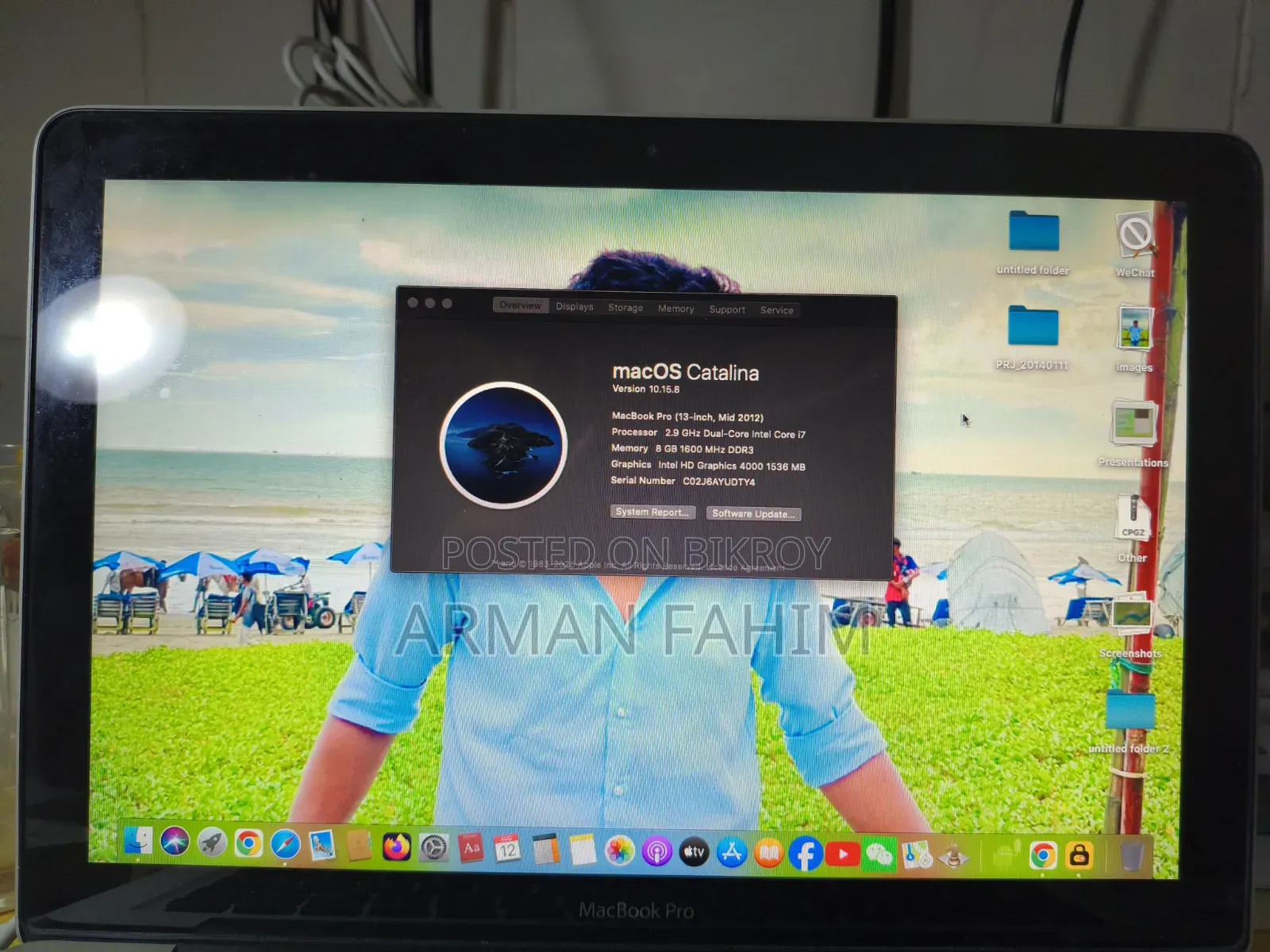The width and height of the screenshot is (1270, 952).
Task: Switch to Displays tab
Action: 575,306
